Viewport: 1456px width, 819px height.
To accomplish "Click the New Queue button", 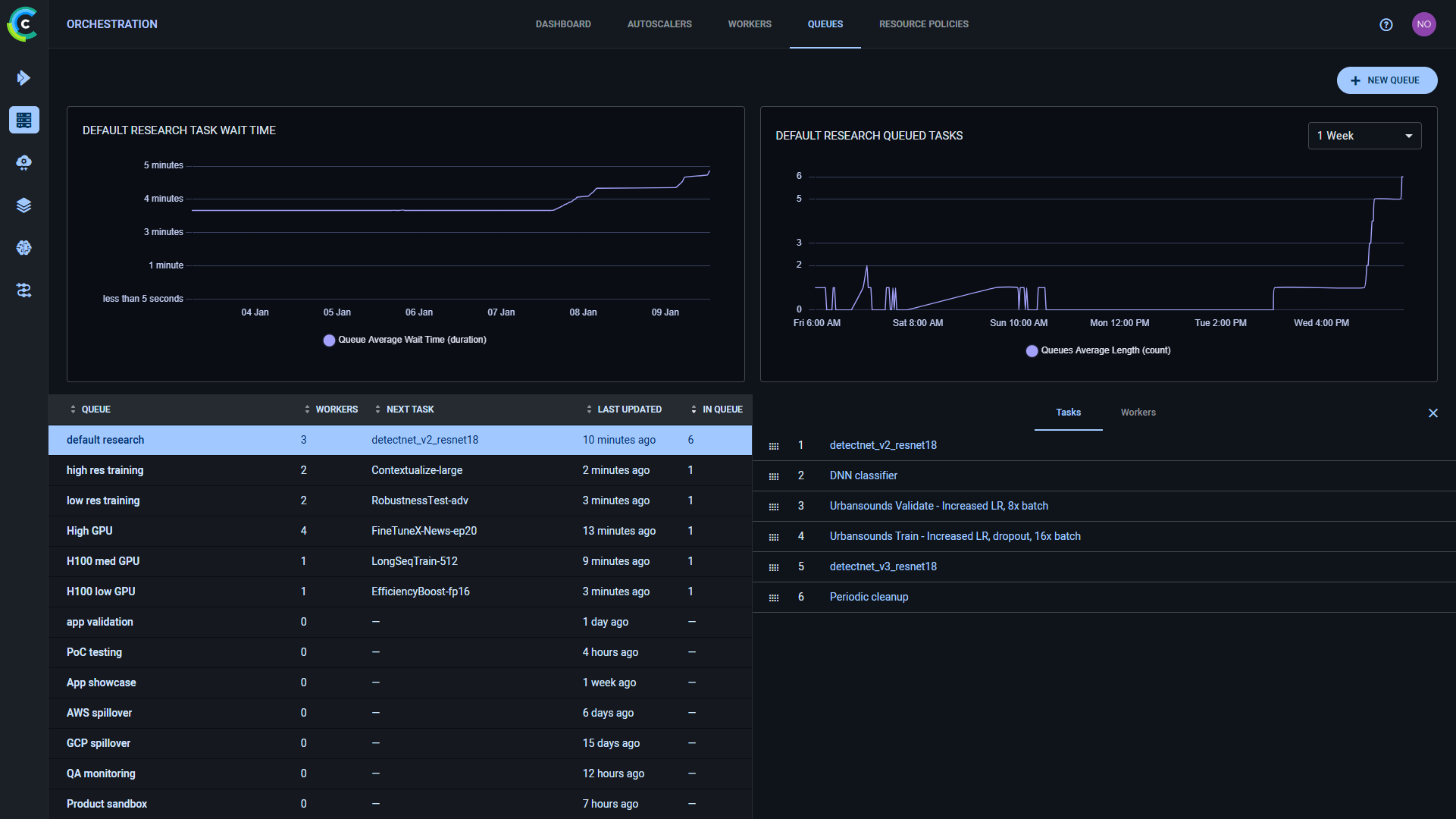I will [1386, 80].
